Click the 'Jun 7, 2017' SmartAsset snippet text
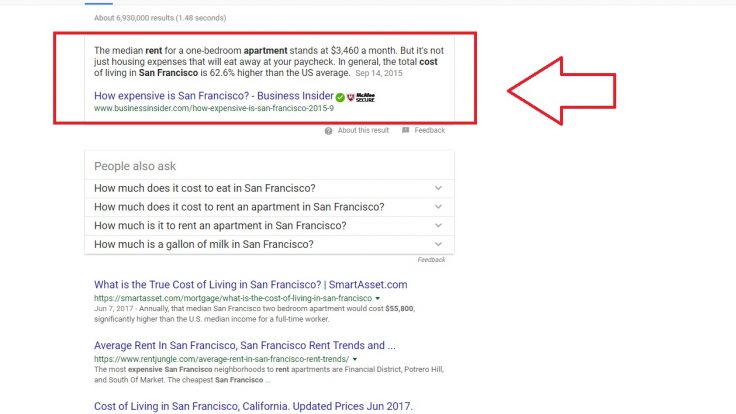Image resolution: width=736 pixels, height=414 pixels. pos(254,314)
